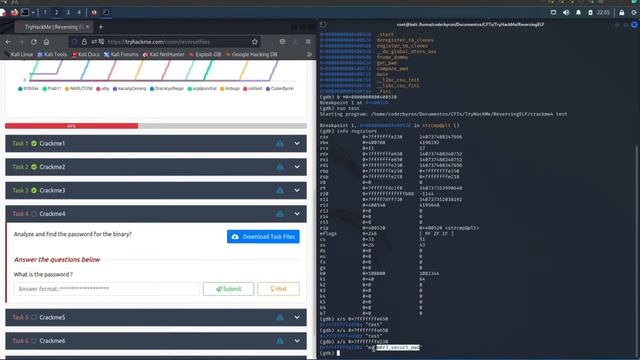Select the TryHackMe Reversing browser tab
This screenshot has width=640, height=360.
click(x=53, y=27)
